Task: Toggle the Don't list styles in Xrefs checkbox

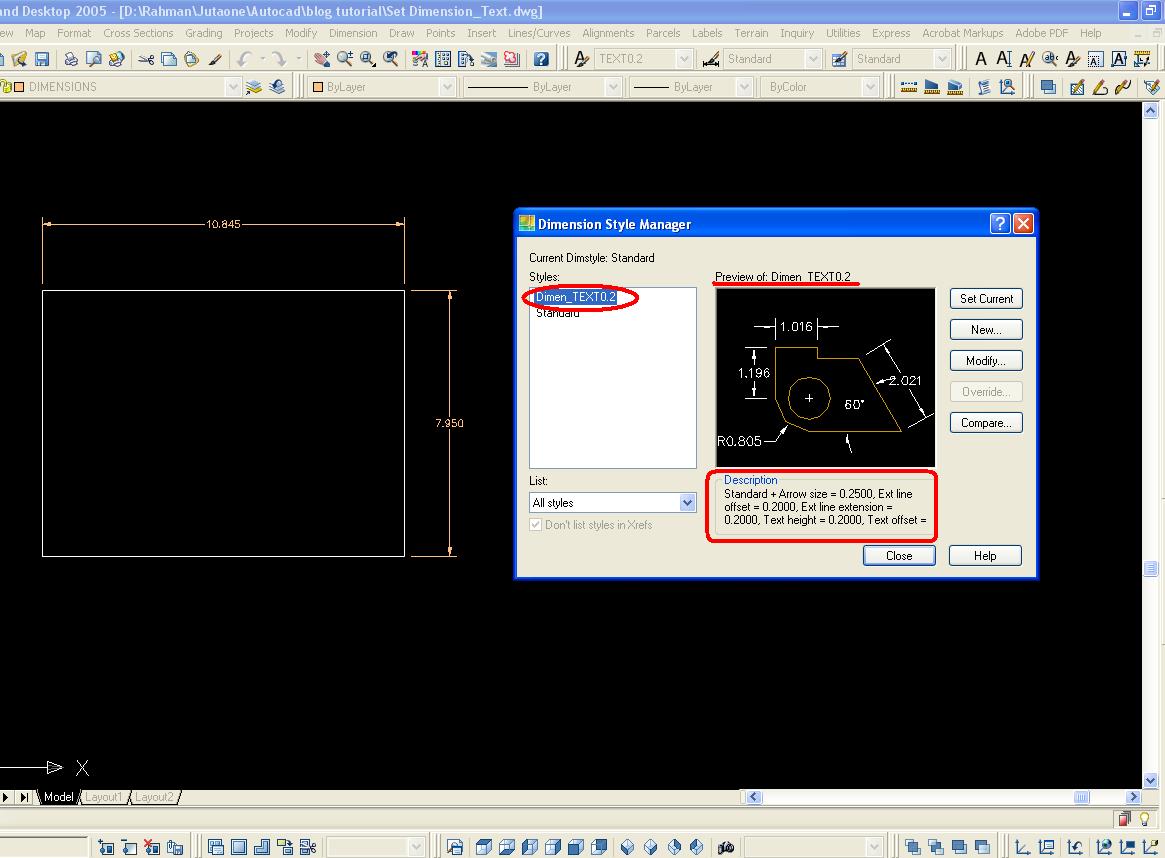Action: (537, 525)
